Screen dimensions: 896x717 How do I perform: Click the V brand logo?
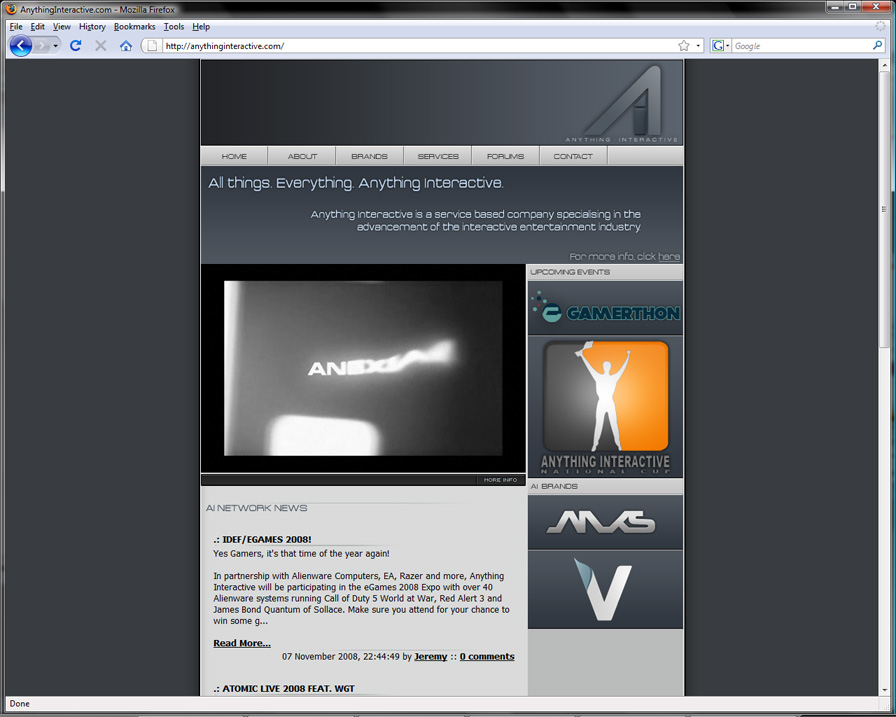[x=605, y=590]
